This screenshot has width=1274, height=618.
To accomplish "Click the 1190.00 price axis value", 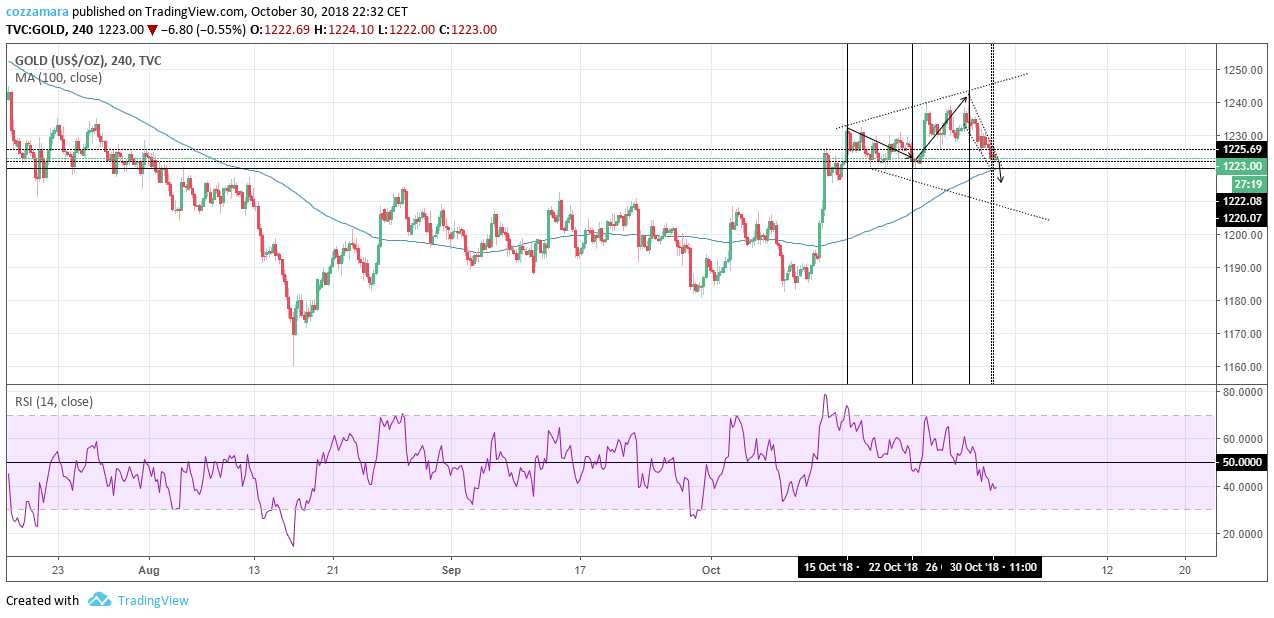I will (1242, 268).
